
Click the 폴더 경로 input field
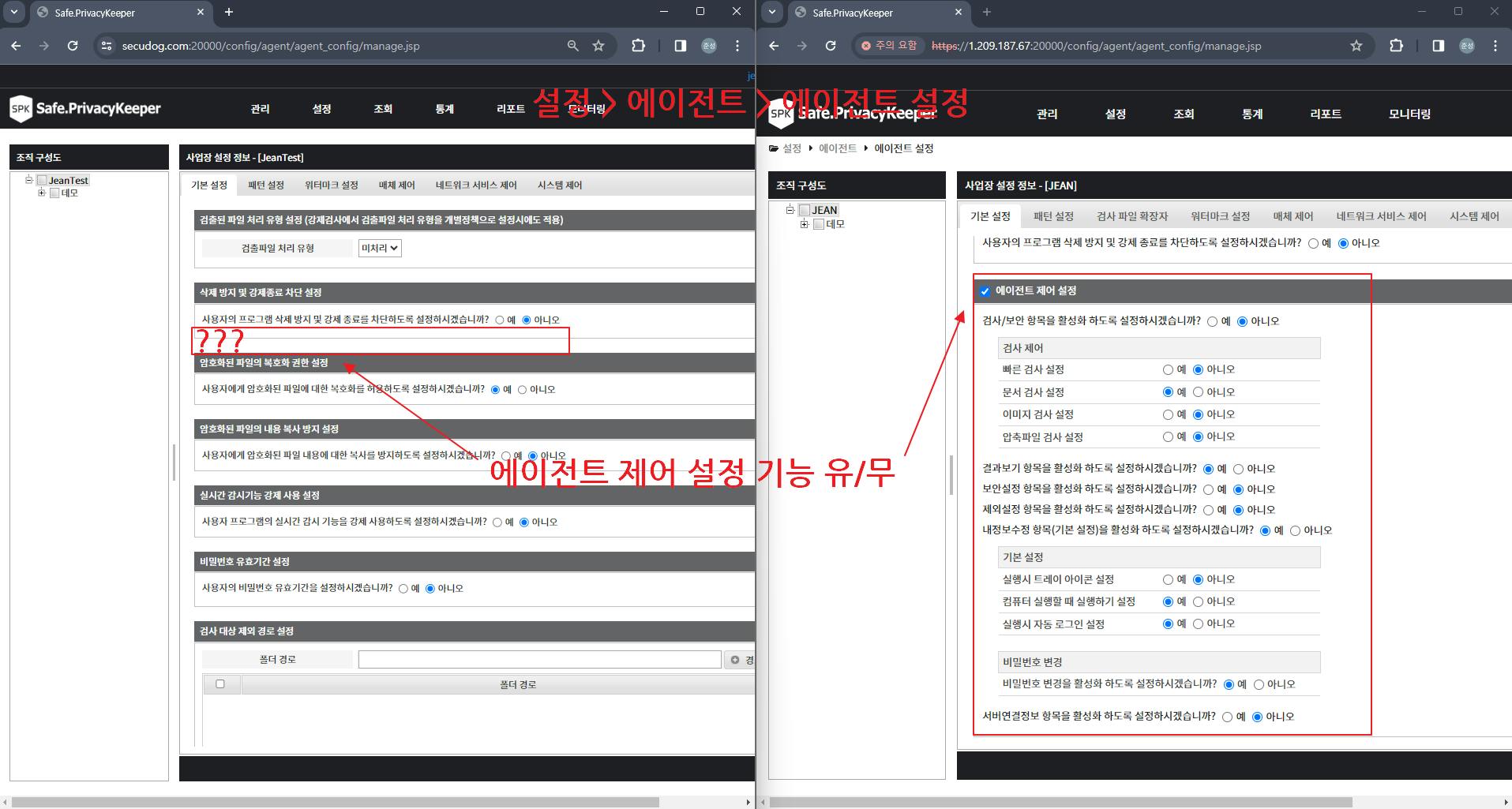coord(539,659)
